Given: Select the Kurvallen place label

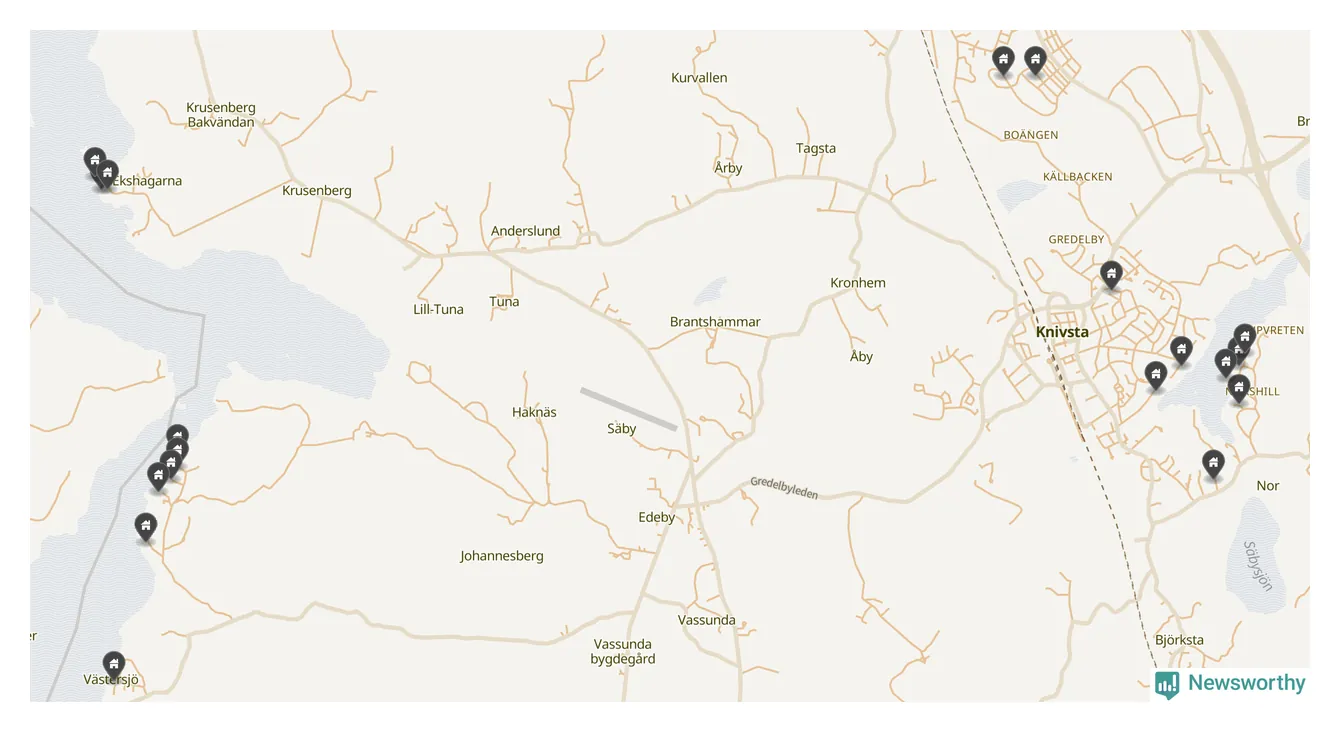Looking at the screenshot, I should 699,77.
